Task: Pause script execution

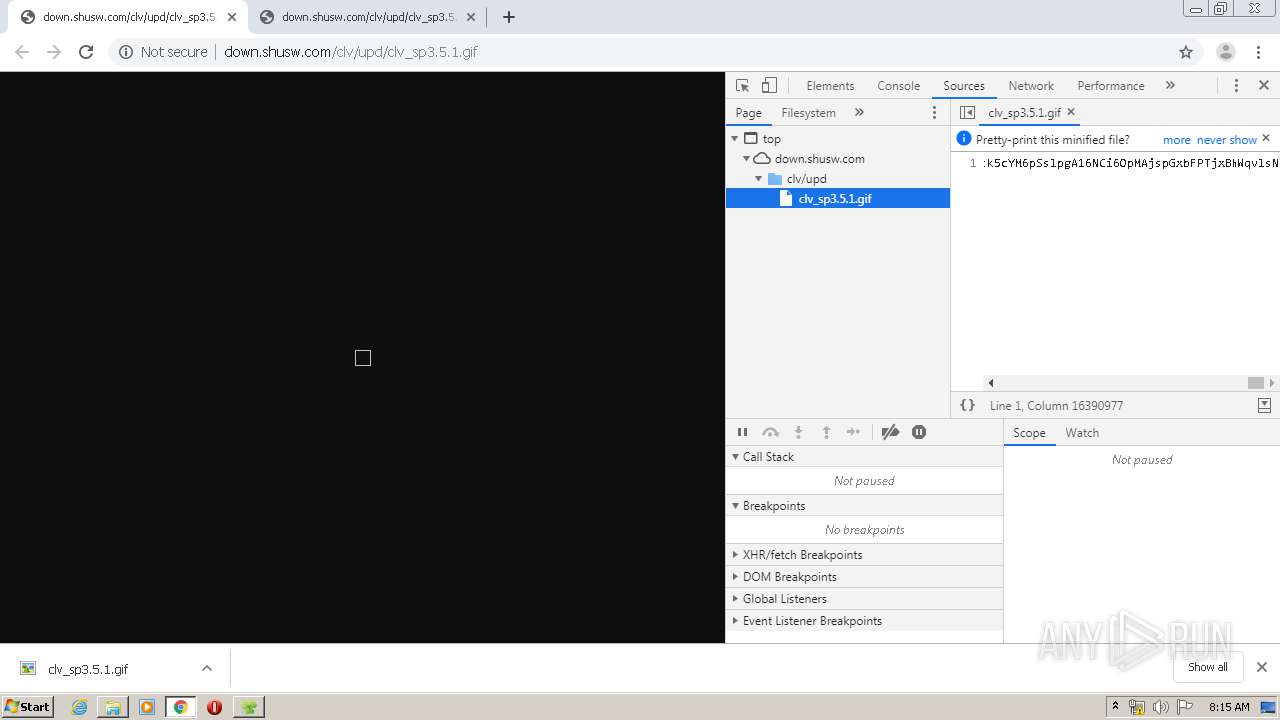Action: 742,432
